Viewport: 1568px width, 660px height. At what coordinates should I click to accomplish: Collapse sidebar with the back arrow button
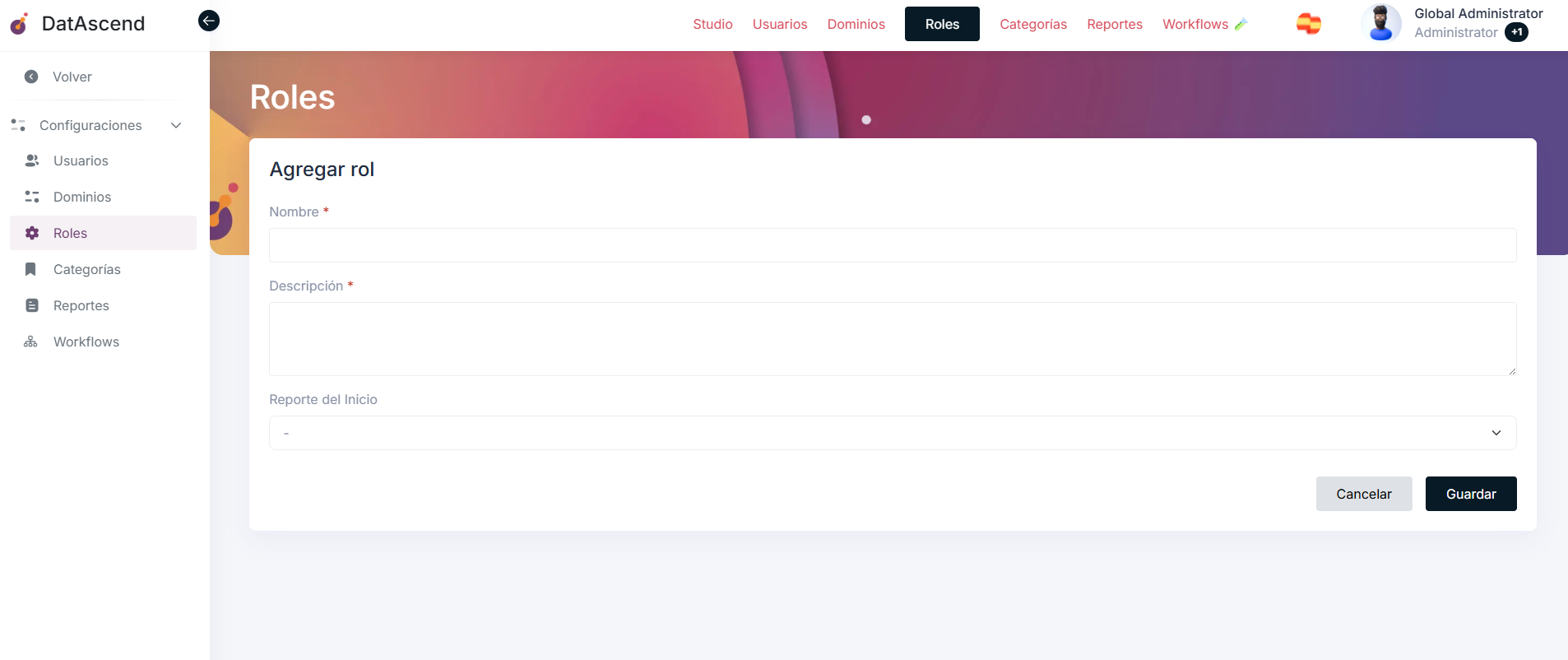click(209, 21)
